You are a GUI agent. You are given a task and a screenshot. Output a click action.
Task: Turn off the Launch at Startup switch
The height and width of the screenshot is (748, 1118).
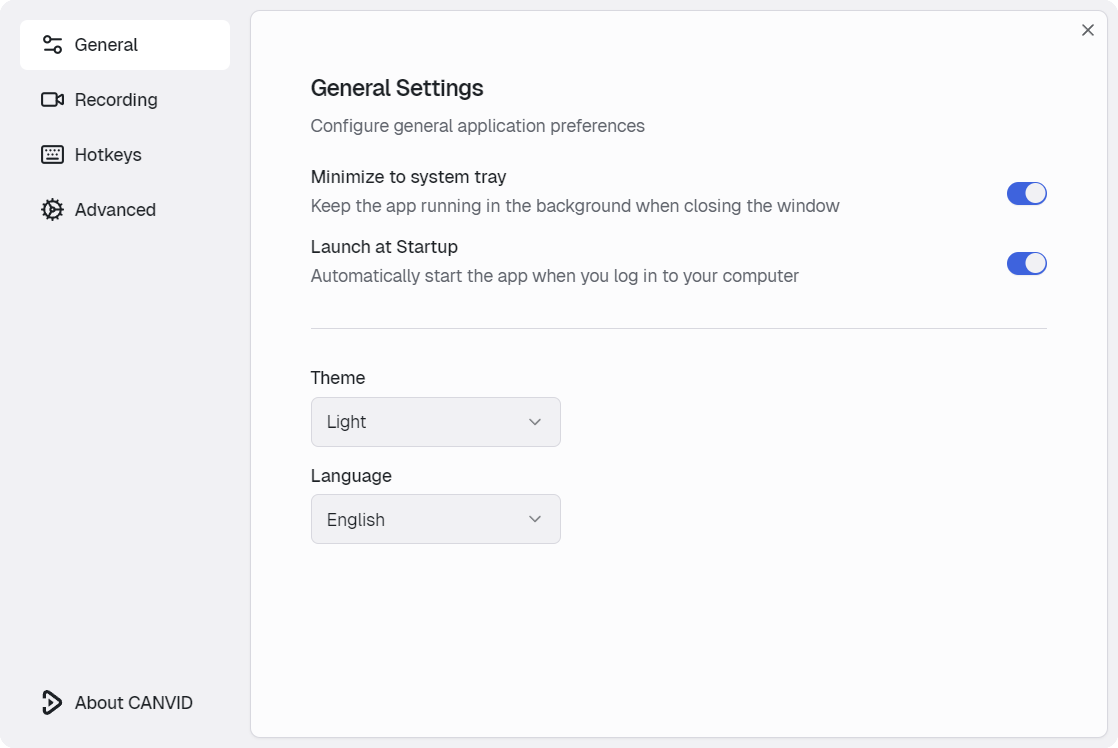(1026, 264)
